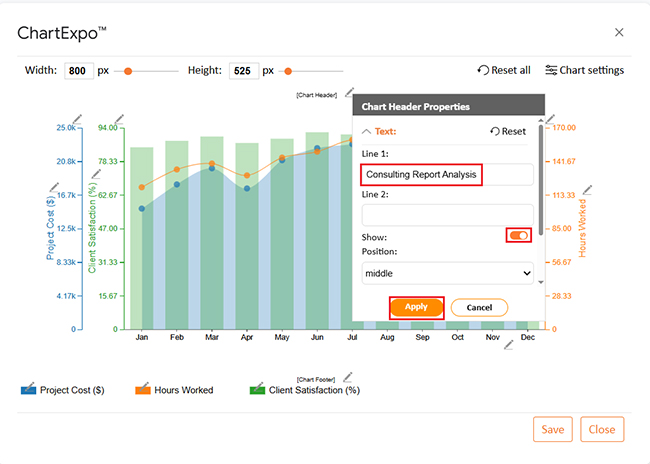Click the pencil icon beside Chart Header
This screenshot has height=464, width=650.
click(x=349, y=92)
